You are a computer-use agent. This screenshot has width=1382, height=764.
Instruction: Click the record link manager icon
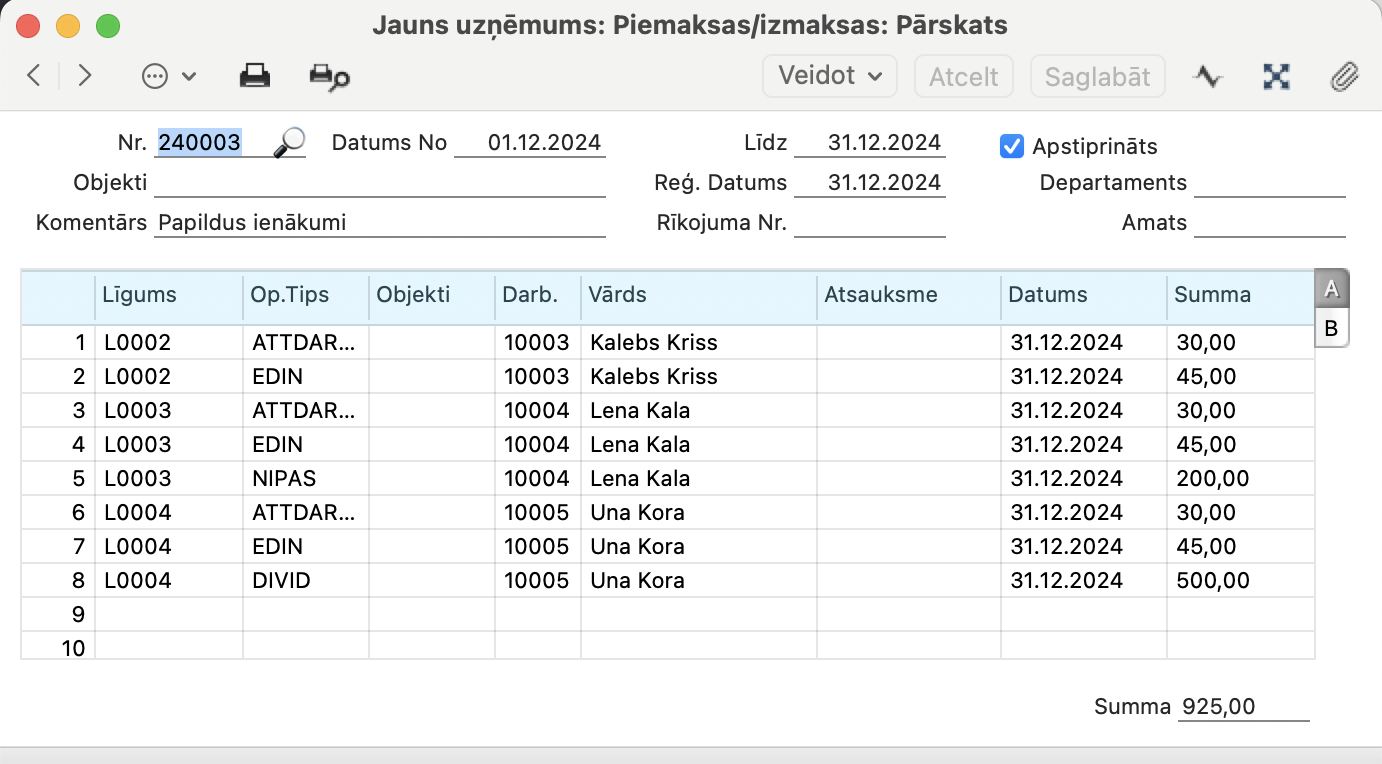(x=1276, y=77)
